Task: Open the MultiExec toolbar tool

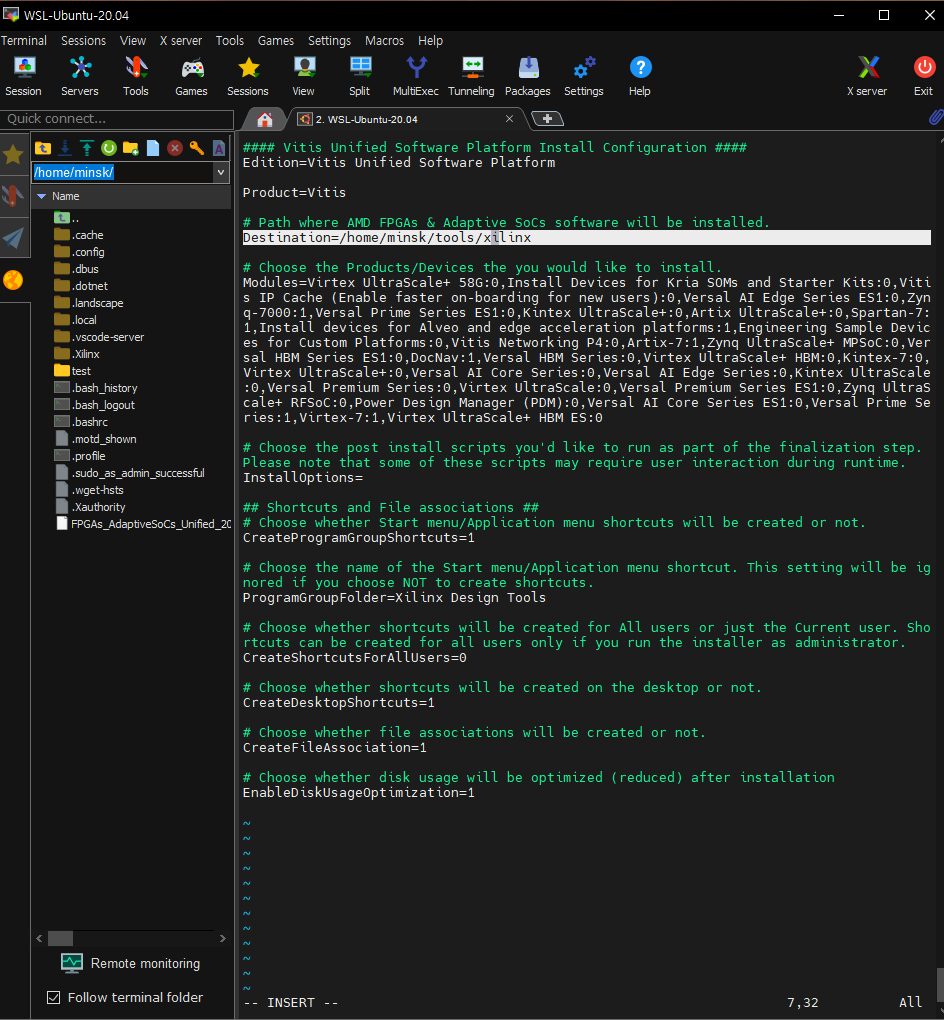Action: pyautogui.click(x=415, y=76)
